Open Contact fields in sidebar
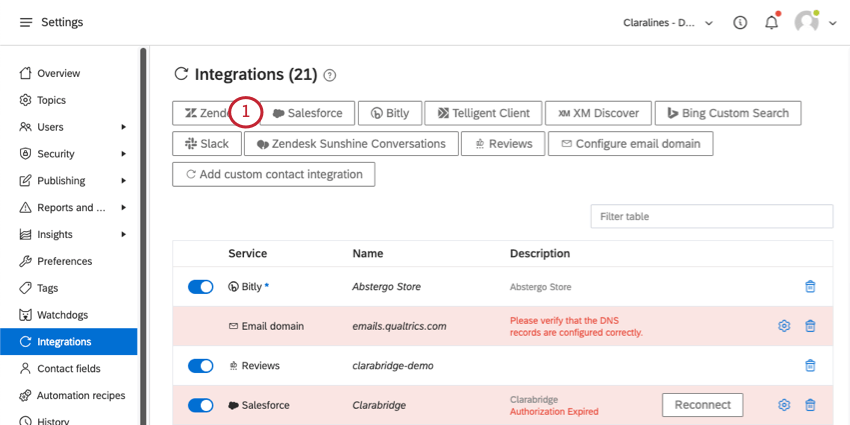 click(68, 369)
